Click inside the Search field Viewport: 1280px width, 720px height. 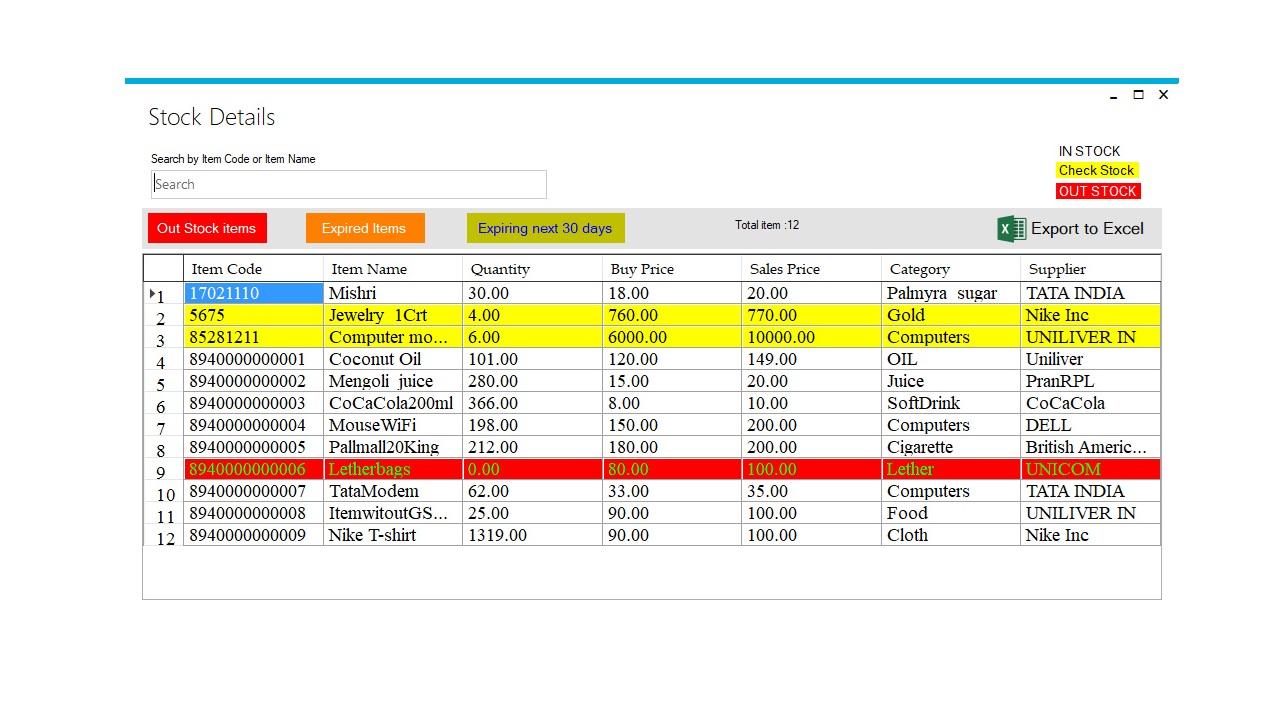coord(348,184)
